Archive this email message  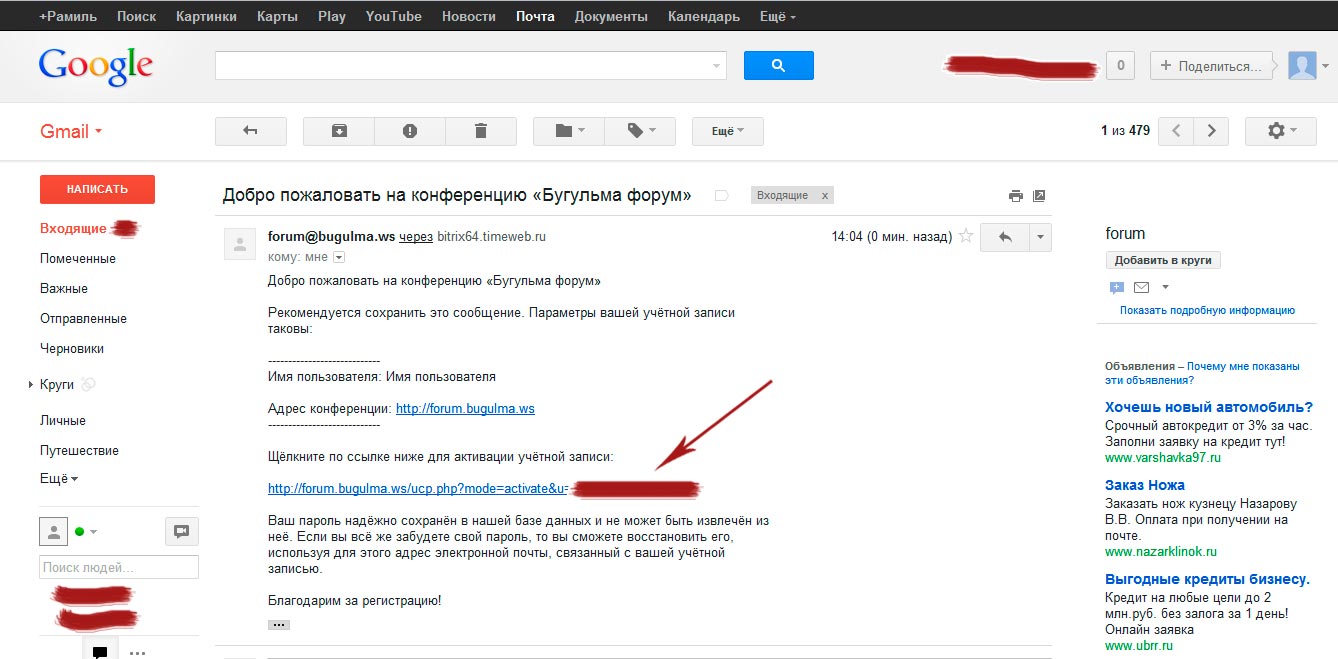(339, 131)
